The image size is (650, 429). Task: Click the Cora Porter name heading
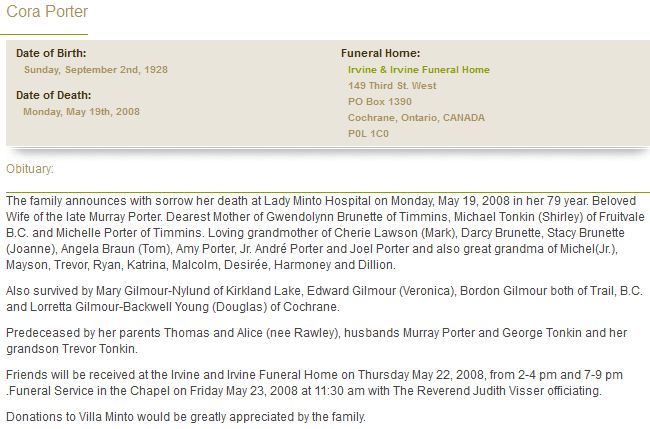(47, 13)
